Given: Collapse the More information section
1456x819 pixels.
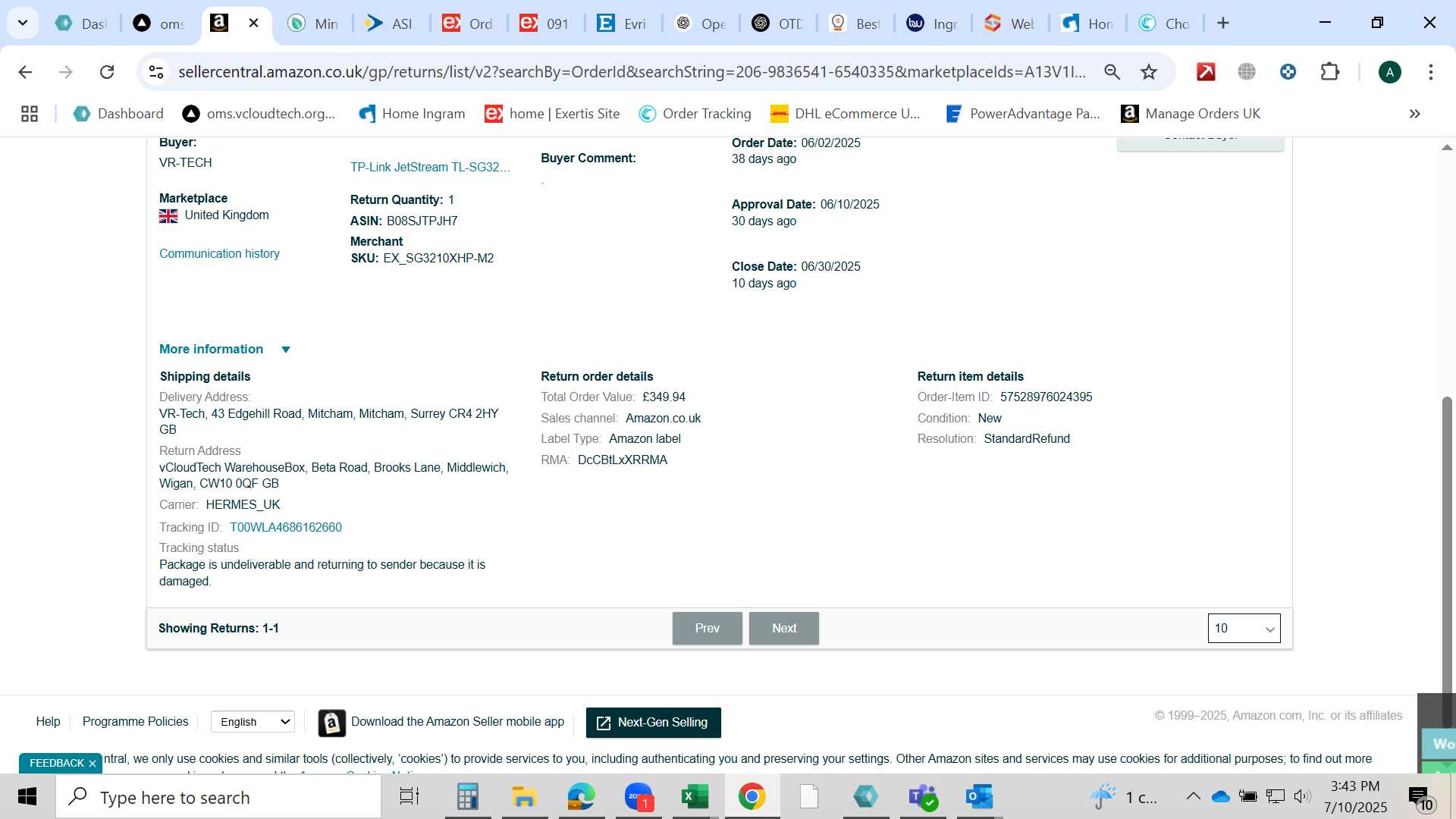Looking at the screenshot, I should click(224, 350).
